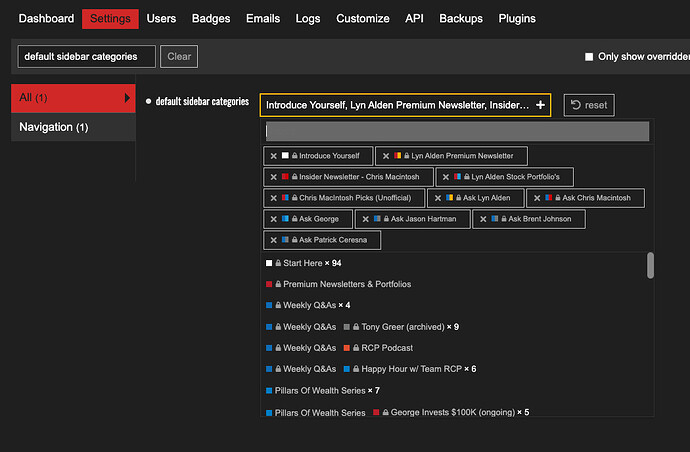Click lock icon beside George Invests $100K
The image size is (690, 452).
pyautogui.click(x=385, y=412)
